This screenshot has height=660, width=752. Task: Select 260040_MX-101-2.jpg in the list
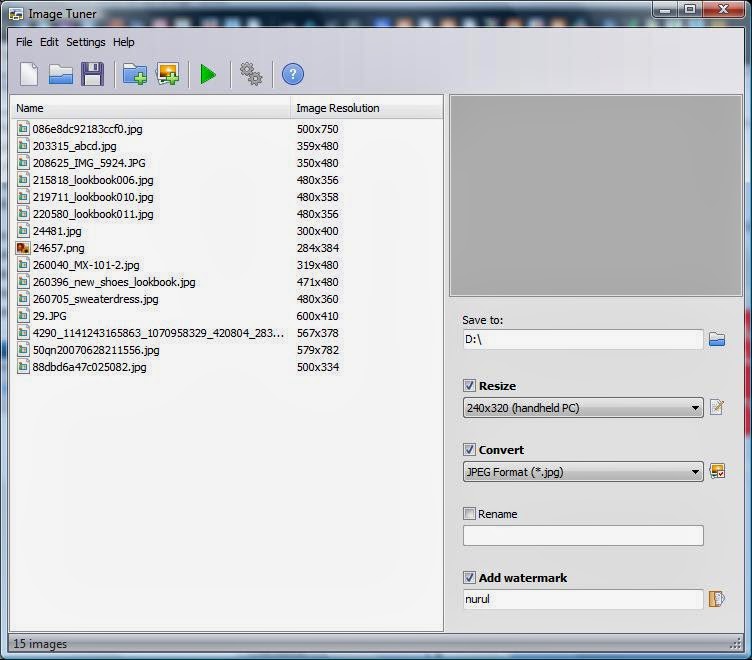click(x=86, y=265)
